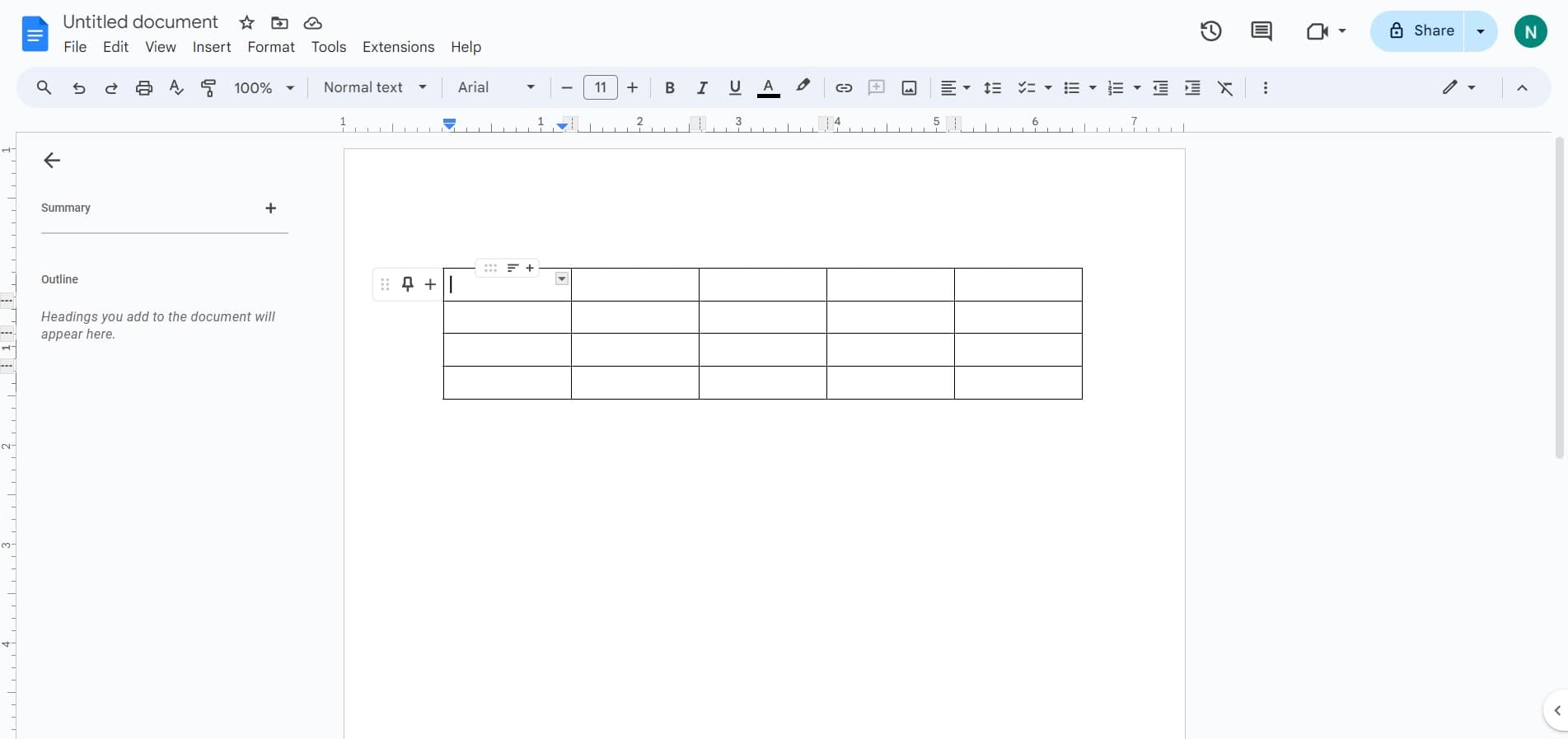Viewport: 1568px width, 739px height.
Task: Open the text color picker
Action: coord(768,88)
